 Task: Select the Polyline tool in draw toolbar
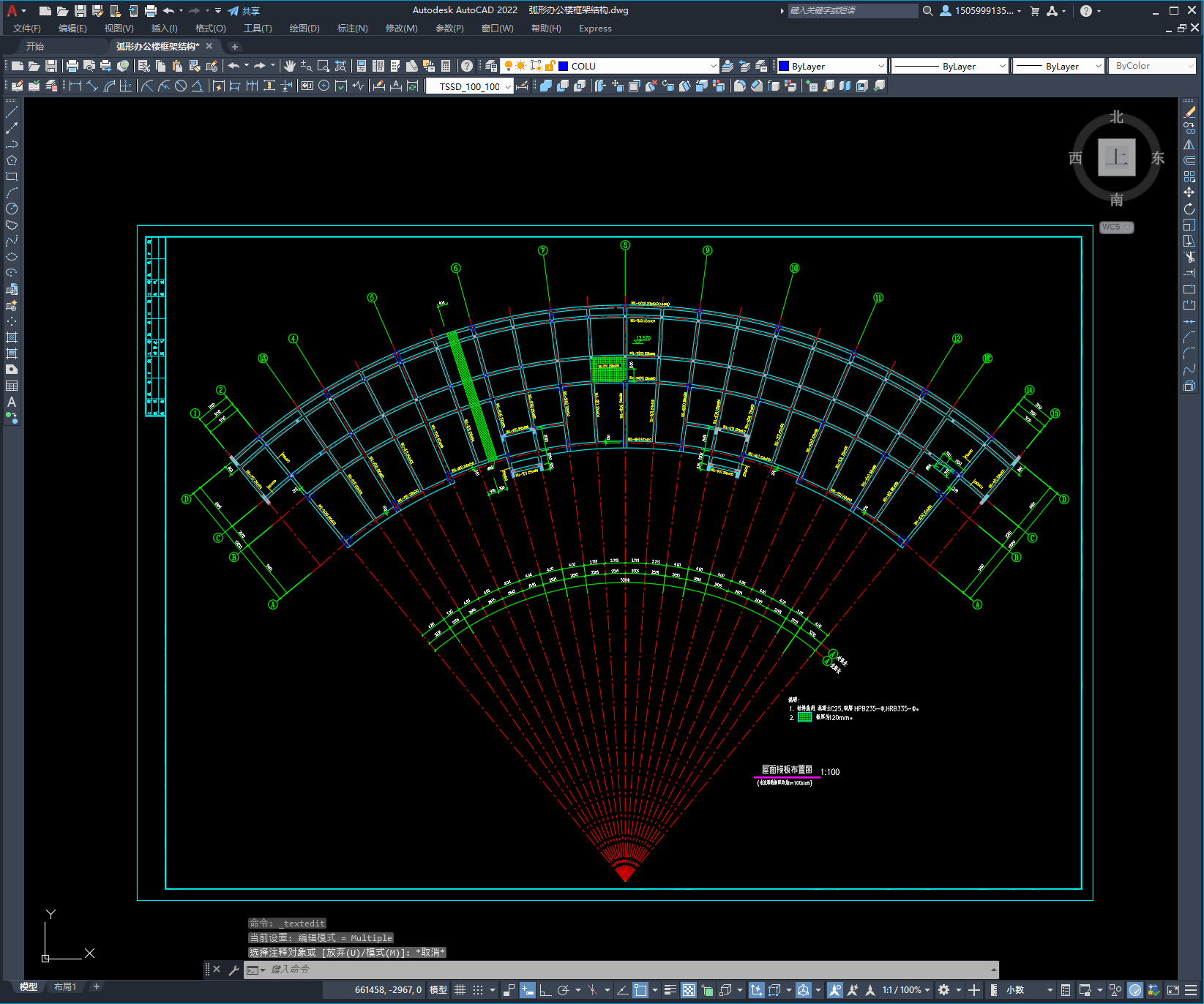tap(12, 144)
